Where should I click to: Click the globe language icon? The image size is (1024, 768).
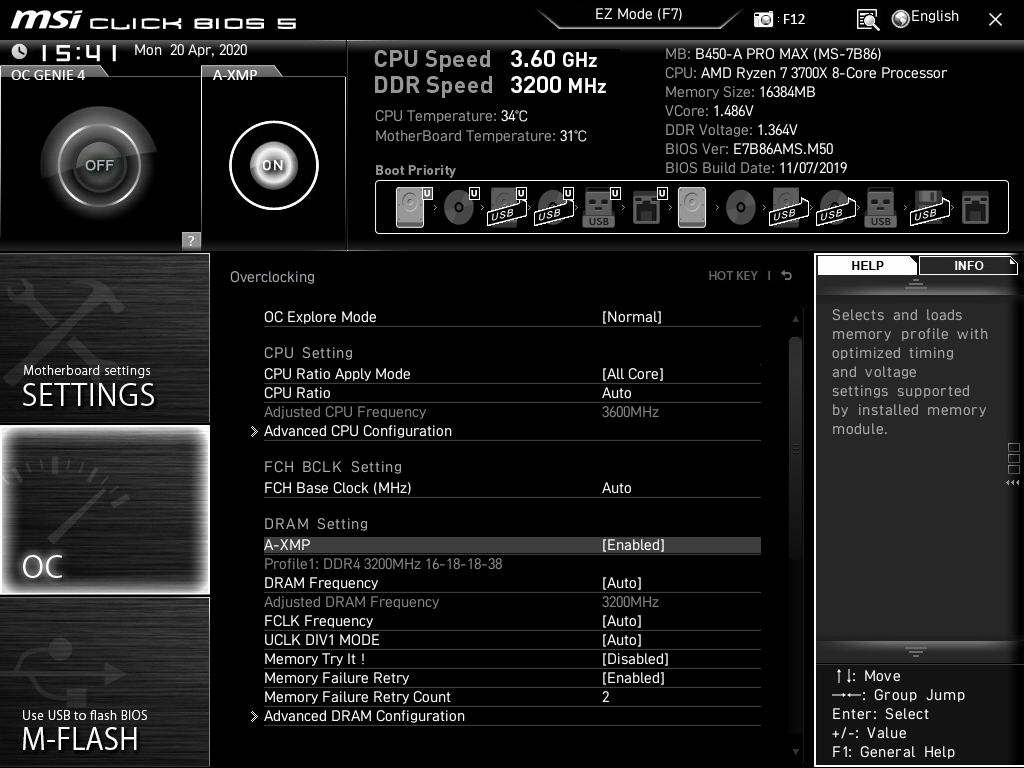point(901,19)
